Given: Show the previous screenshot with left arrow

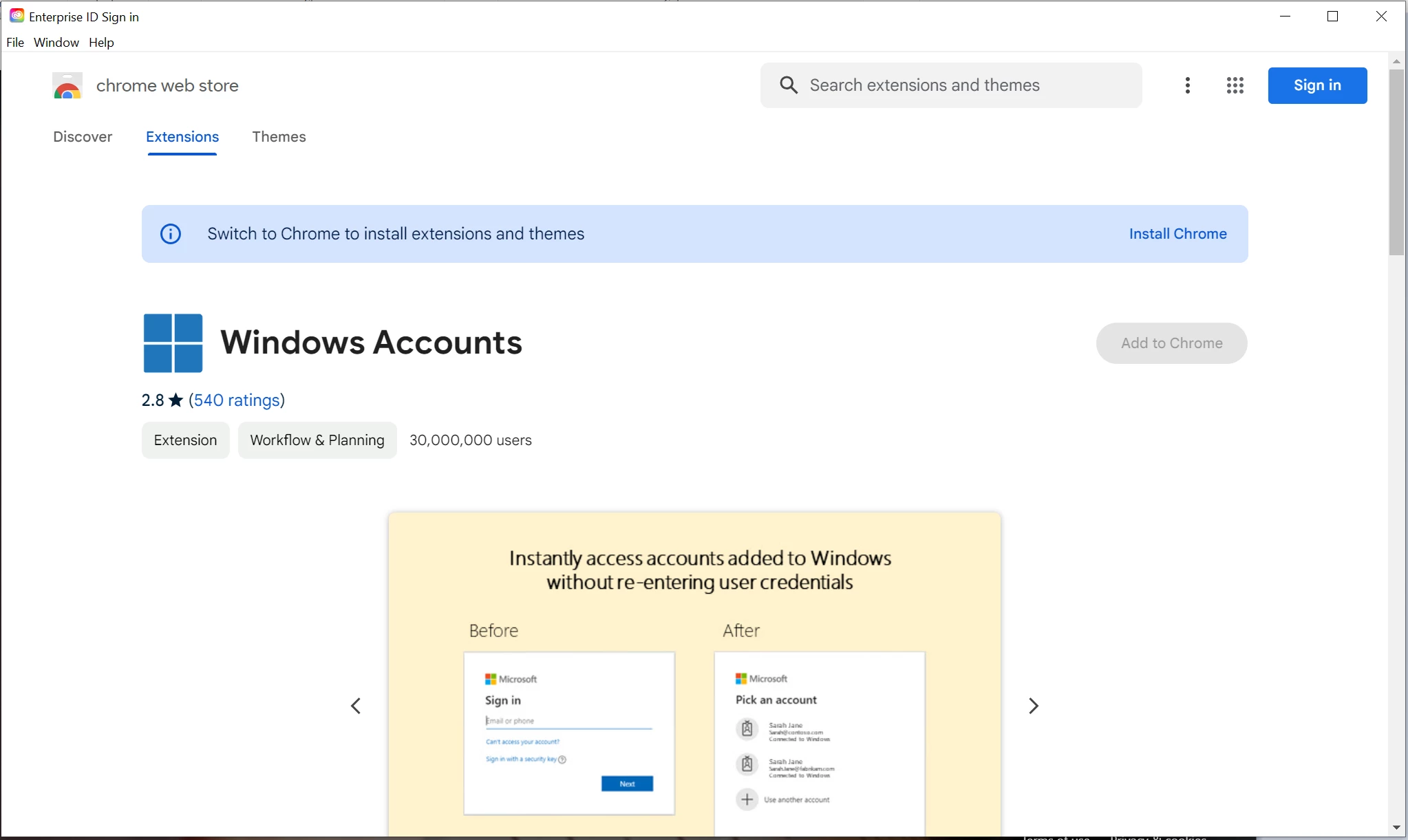Looking at the screenshot, I should pos(356,706).
